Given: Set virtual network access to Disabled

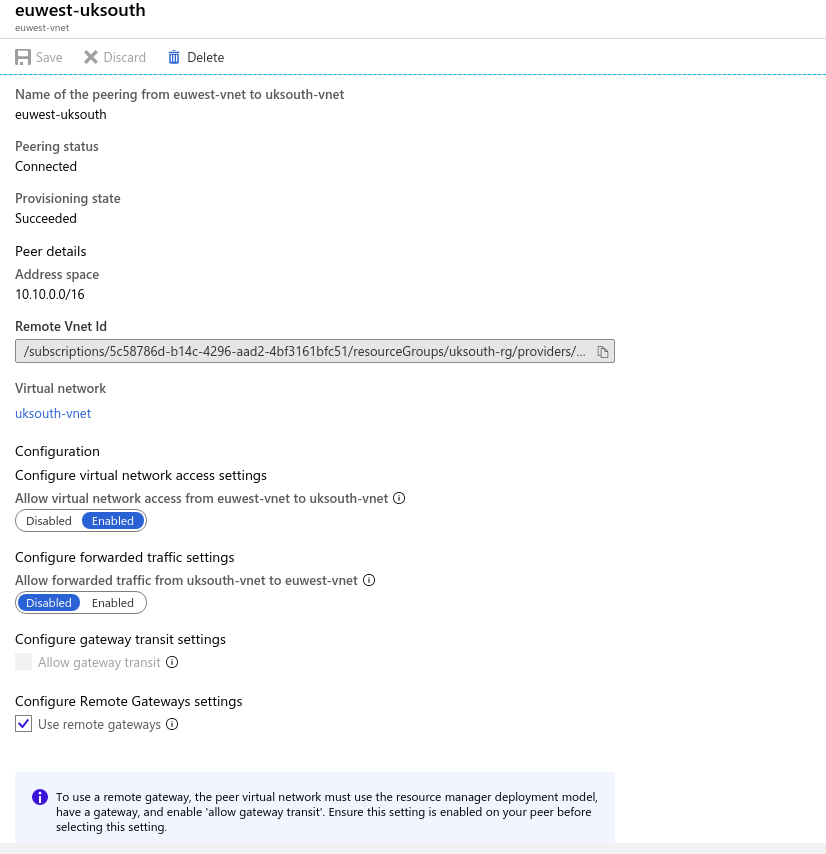Looking at the screenshot, I should 49,521.
